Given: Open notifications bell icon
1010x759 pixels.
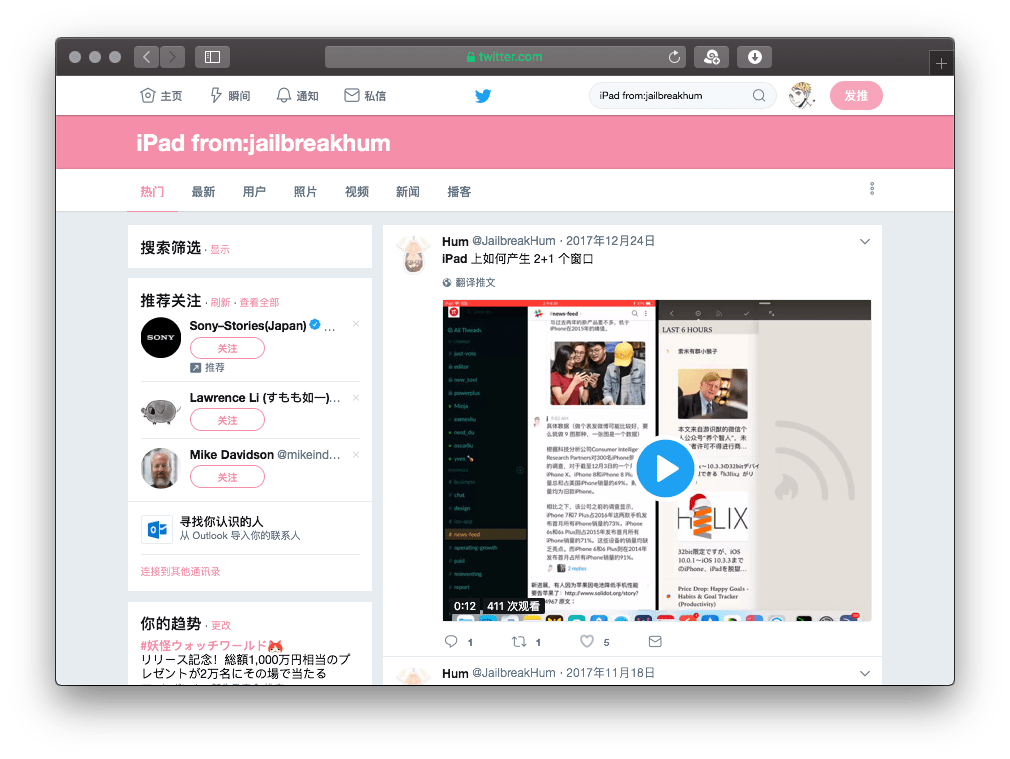Looking at the screenshot, I should pos(284,96).
